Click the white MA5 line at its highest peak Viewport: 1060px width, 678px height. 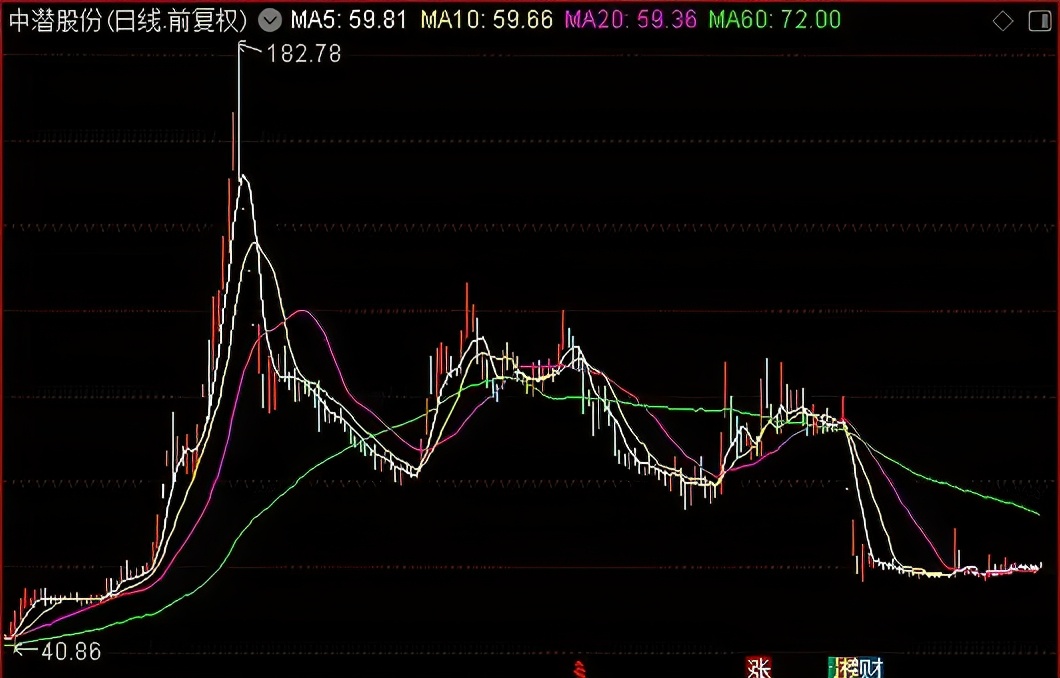click(x=242, y=177)
